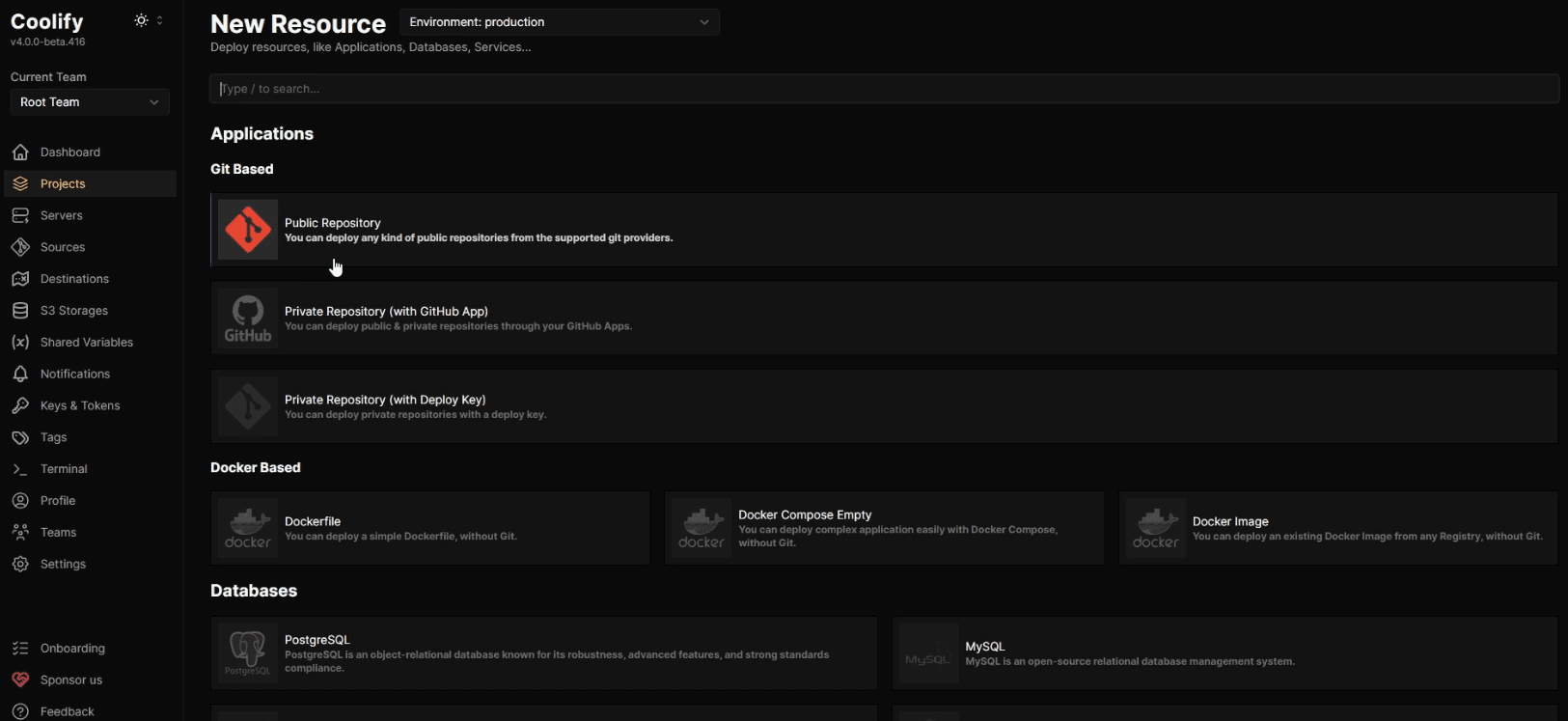Open Settings from sidebar

(x=90, y=565)
